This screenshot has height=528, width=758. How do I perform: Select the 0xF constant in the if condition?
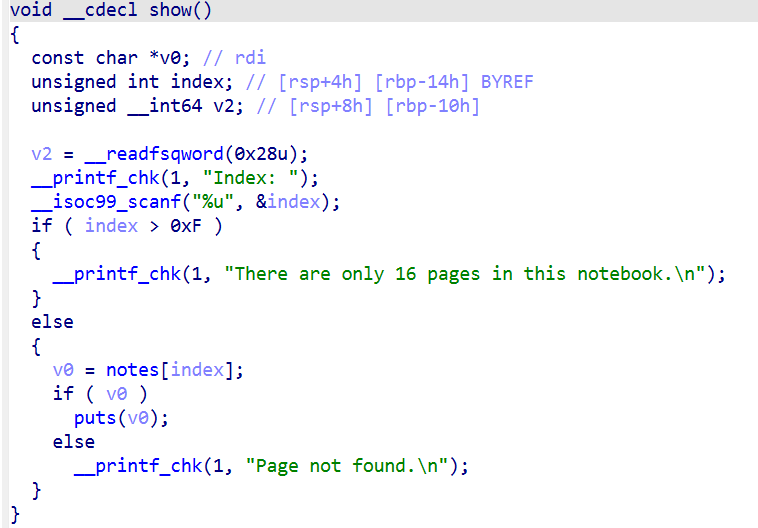pos(191,226)
